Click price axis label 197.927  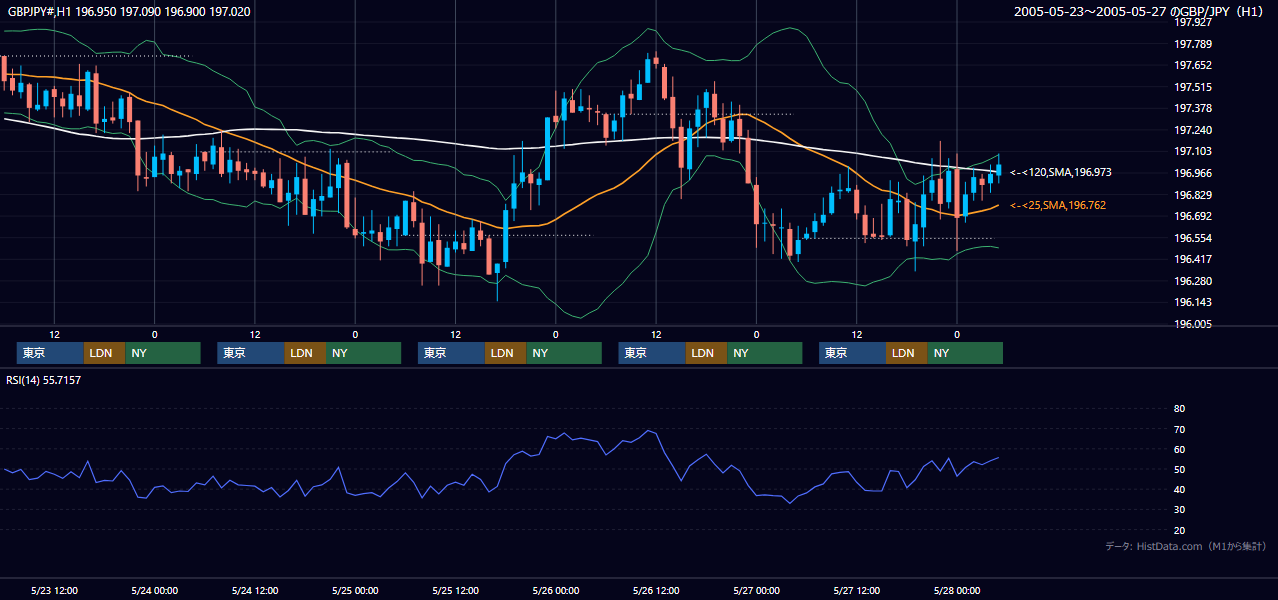pos(1192,22)
